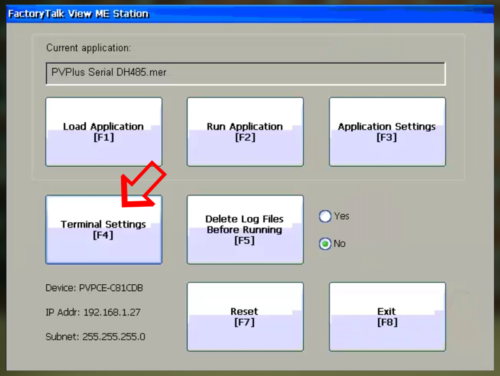Click the Reset [F7] button
Screen dimensions: 500x376
245,317
